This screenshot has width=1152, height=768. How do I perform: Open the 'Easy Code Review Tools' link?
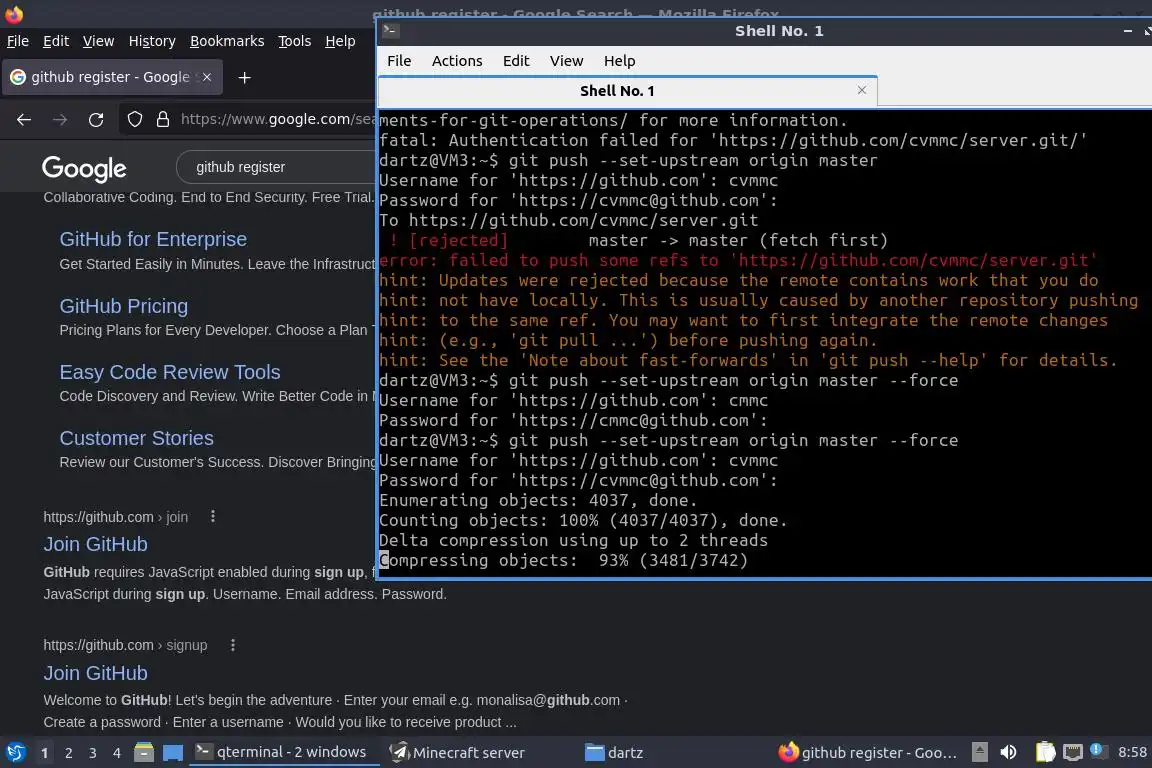(x=170, y=372)
